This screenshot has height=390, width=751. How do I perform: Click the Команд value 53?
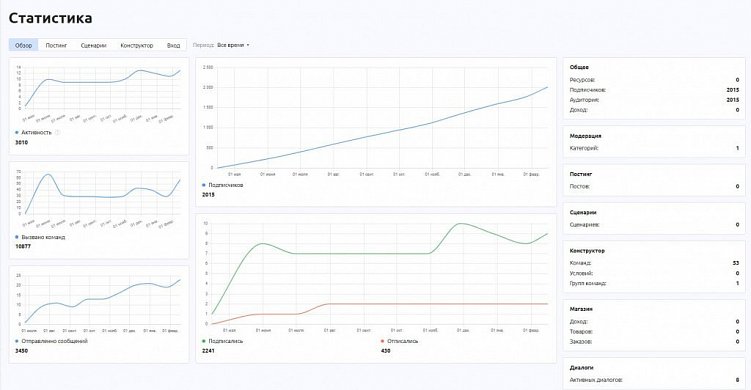coord(736,263)
